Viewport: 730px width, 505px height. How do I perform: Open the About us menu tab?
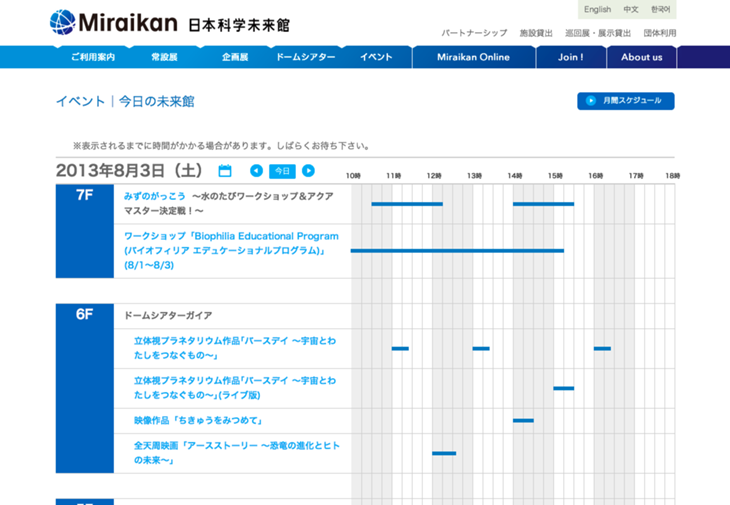[x=642, y=57]
